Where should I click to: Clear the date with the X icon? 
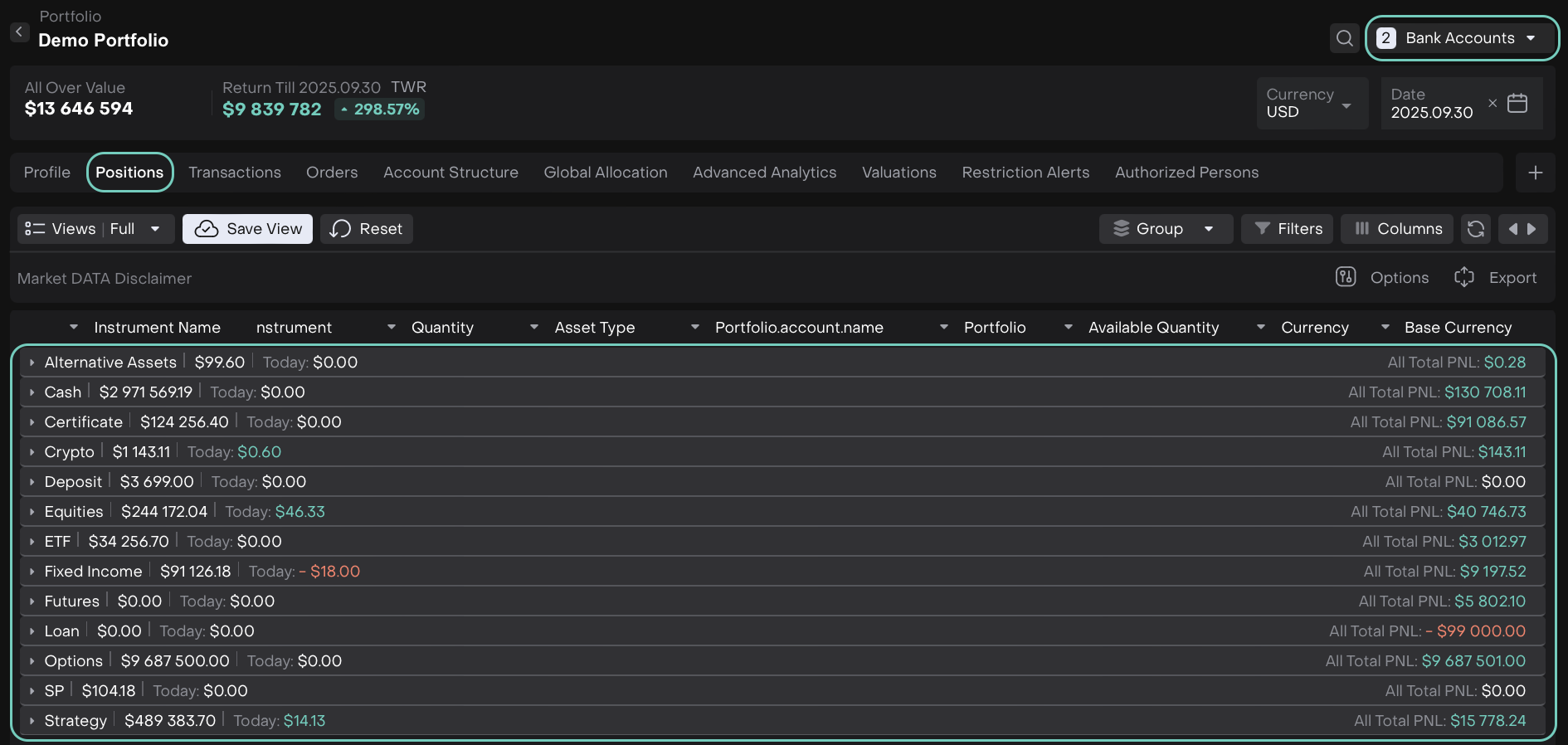1493,104
